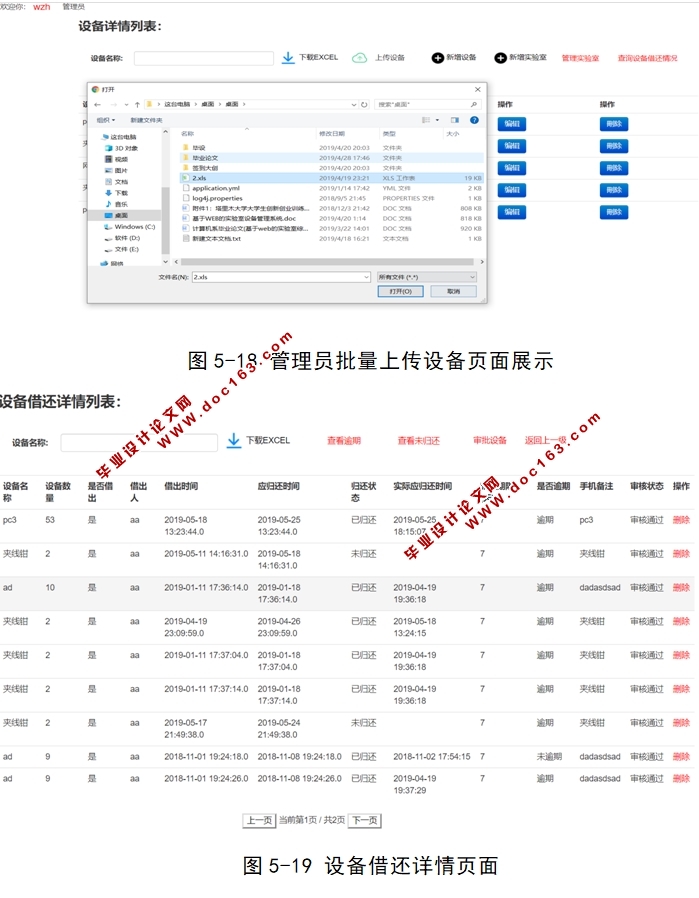Select 文档 folder in dialog sidebar

pyautogui.click(x=117, y=182)
